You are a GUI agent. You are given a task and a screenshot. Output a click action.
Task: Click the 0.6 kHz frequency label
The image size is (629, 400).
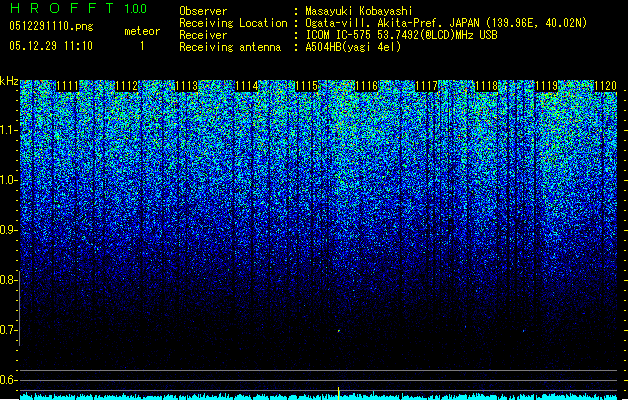[x=8, y=380]
